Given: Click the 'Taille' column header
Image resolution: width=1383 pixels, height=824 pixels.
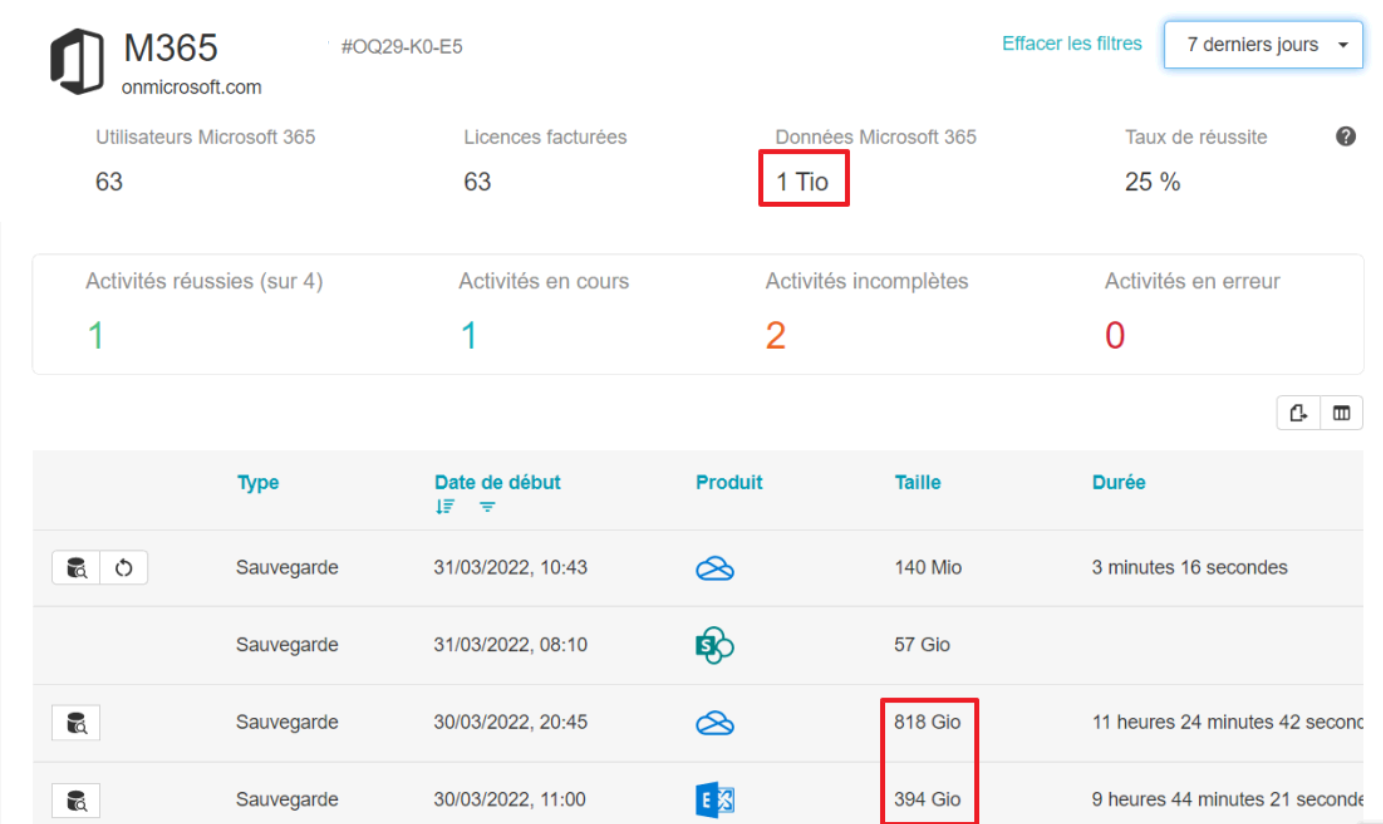Looking at the screenshot, I should point(918,482).
